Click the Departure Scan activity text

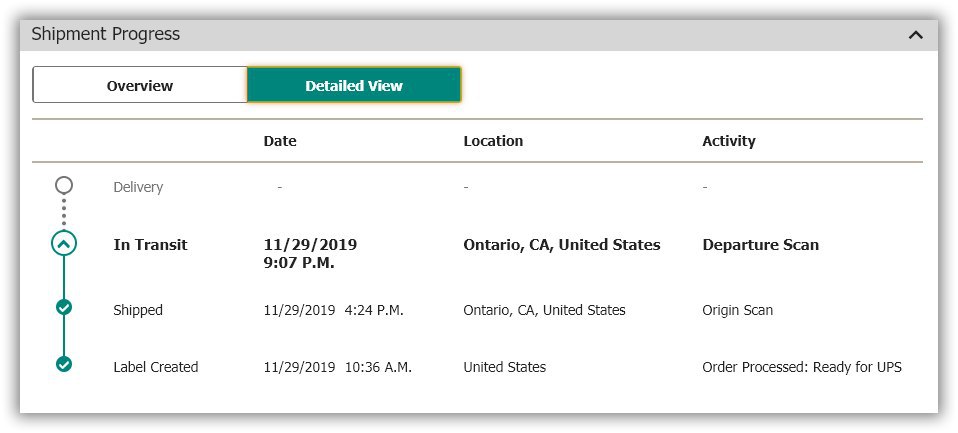pyautogui.click(x=761, y=245)
